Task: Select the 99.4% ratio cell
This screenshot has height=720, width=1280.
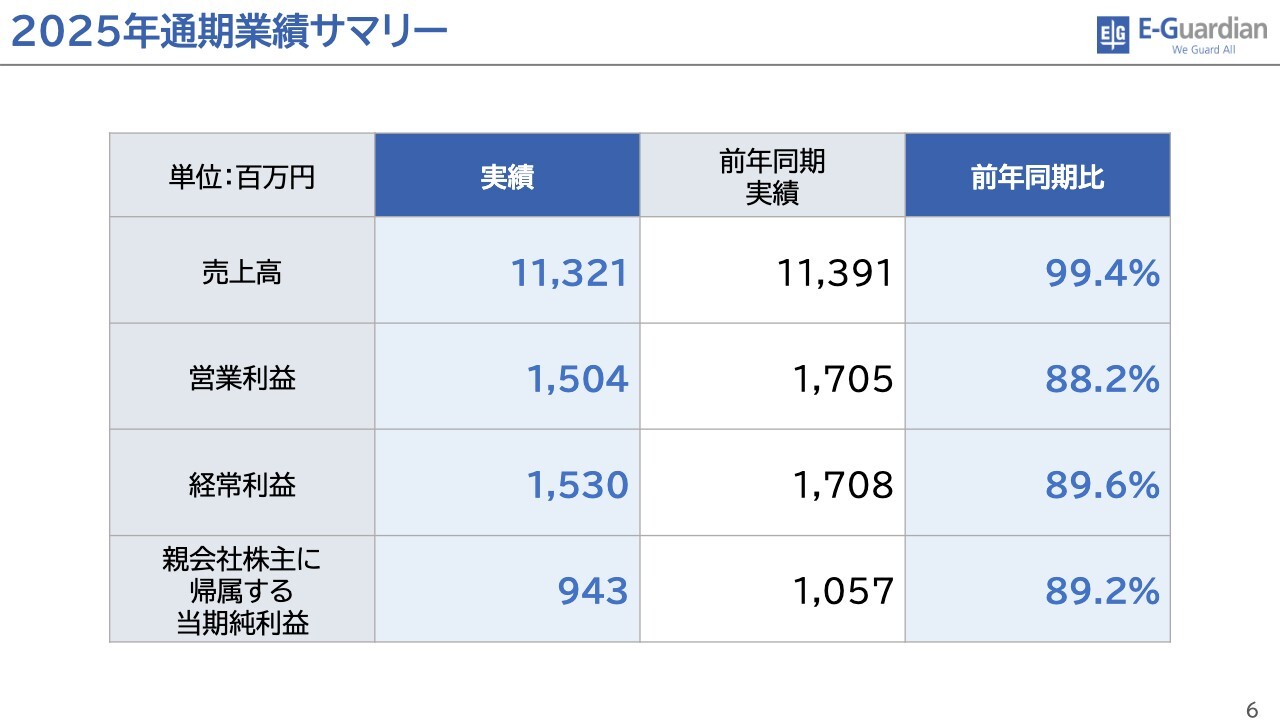Action: pos(1102,273)
